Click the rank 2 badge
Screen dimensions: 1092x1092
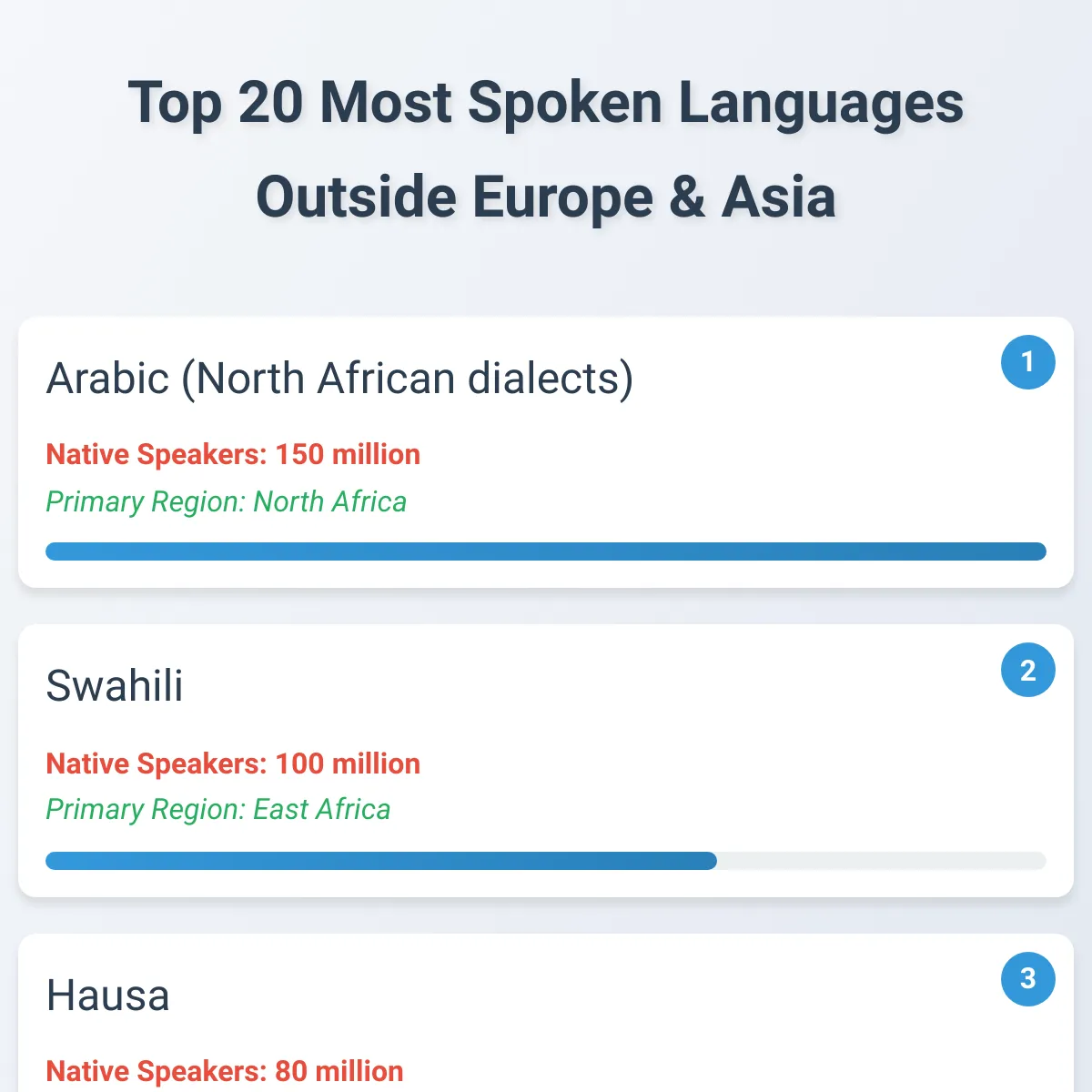click(1027, 670)
